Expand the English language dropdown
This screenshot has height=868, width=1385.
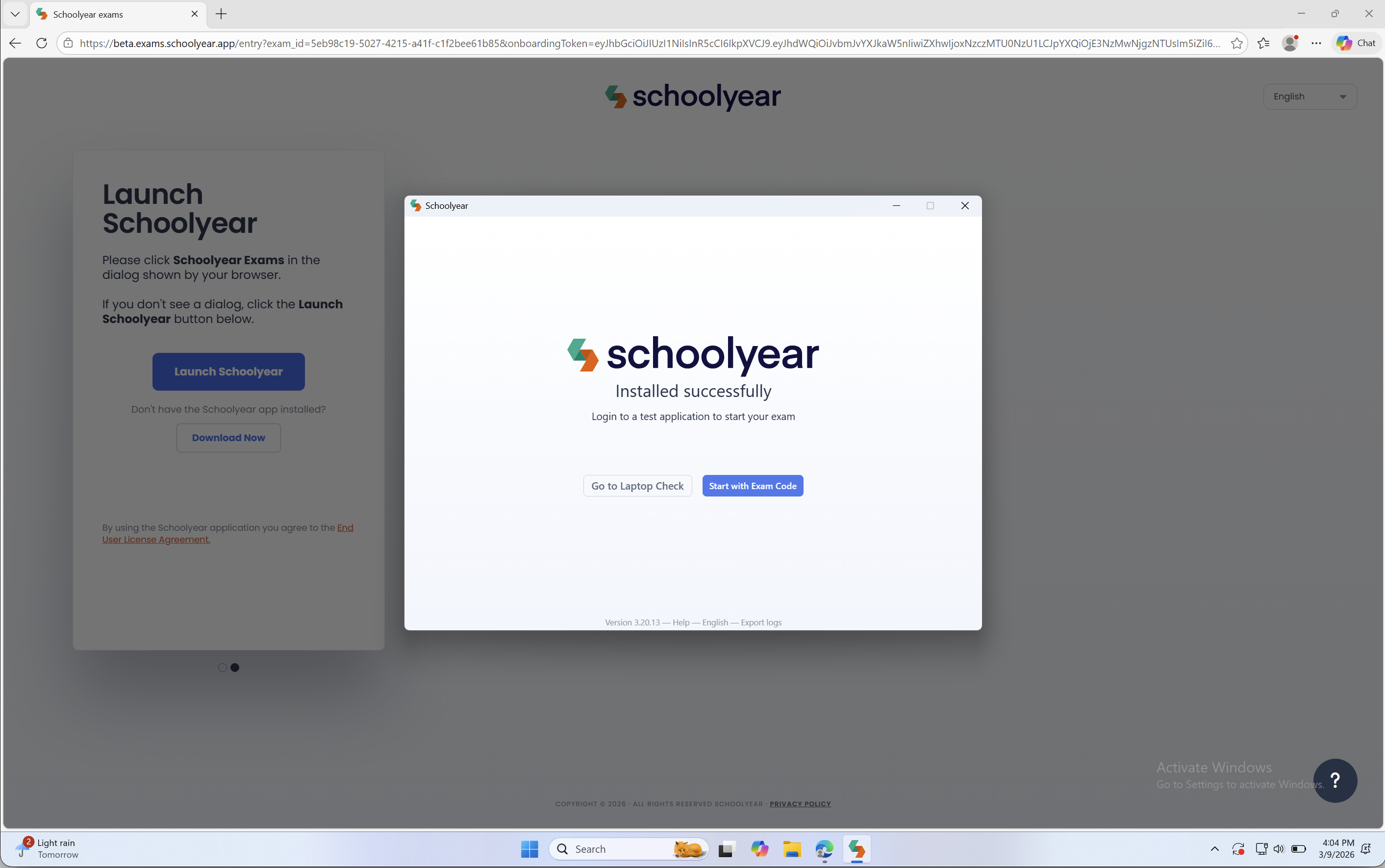click(1310, 97)
